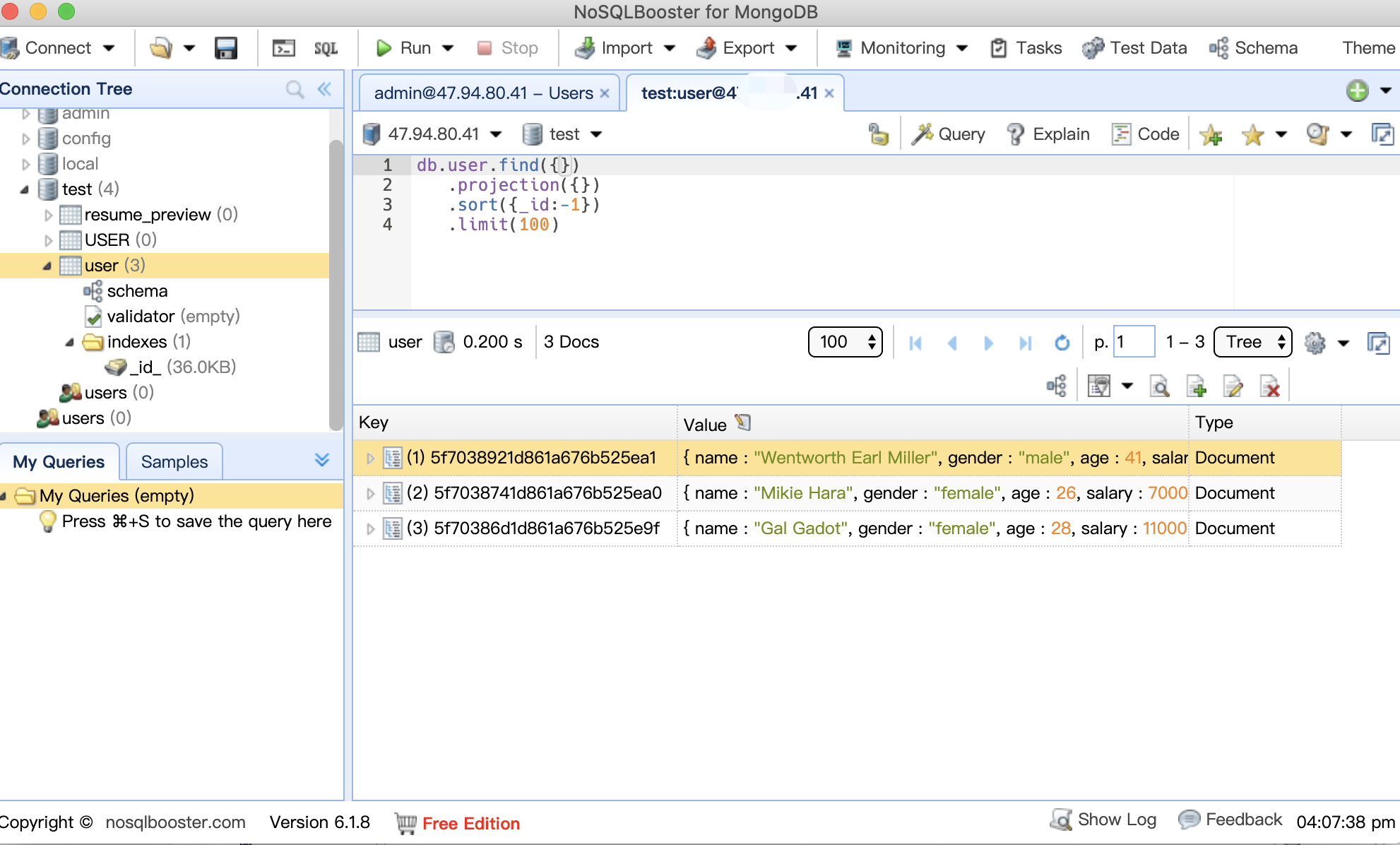
Task: Open the Import menu
Action: (624, 48)
